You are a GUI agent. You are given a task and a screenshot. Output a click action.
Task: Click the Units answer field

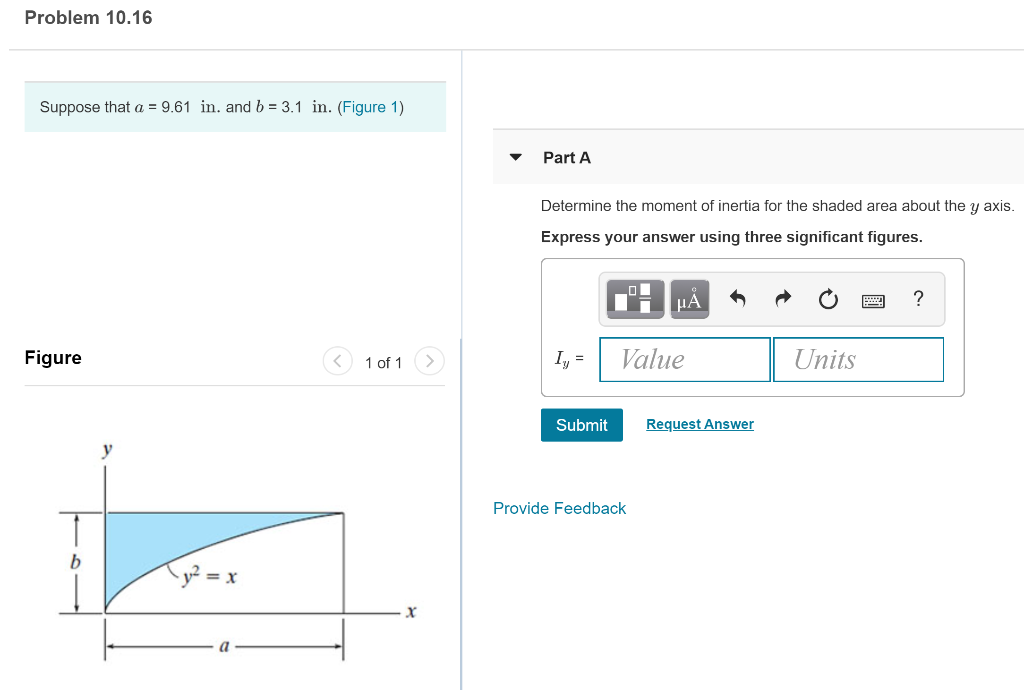[858, 359]
